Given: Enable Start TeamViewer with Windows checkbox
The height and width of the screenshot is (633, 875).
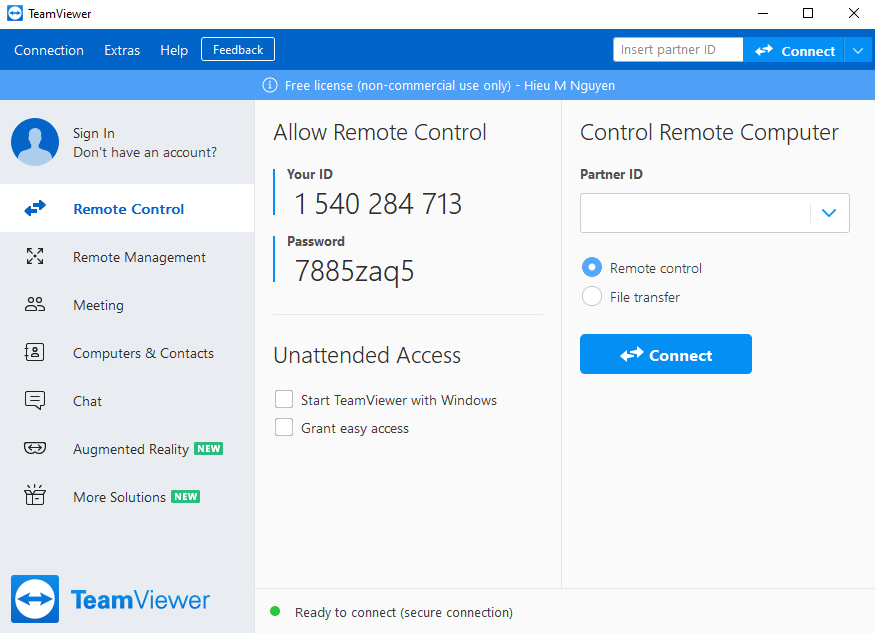Looking at the screenshot, I should 284,400.
